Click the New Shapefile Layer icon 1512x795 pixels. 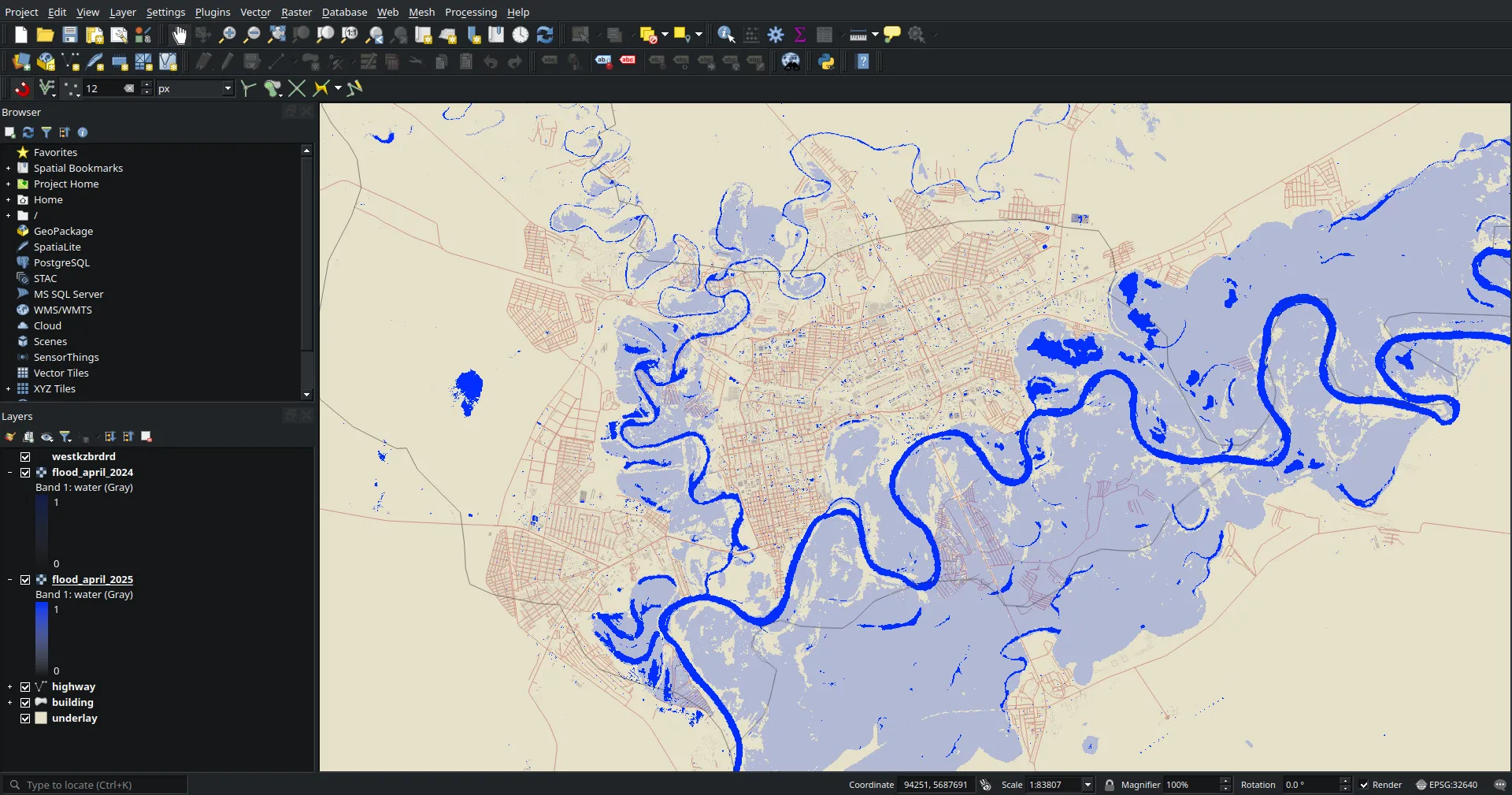pyautogui.click(x=70, y=61)
